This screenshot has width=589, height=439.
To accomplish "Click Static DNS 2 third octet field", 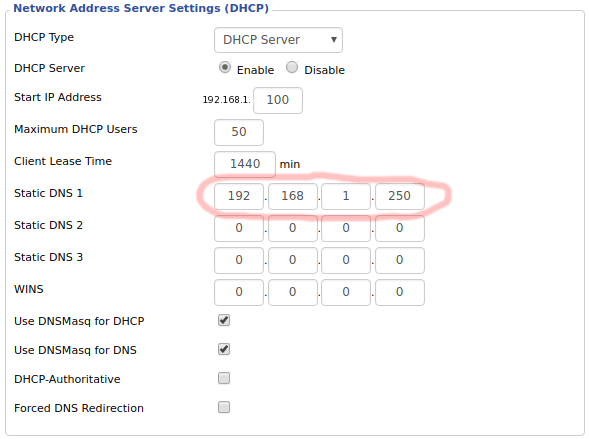I will pyautogui.click(x=346, y=228).
